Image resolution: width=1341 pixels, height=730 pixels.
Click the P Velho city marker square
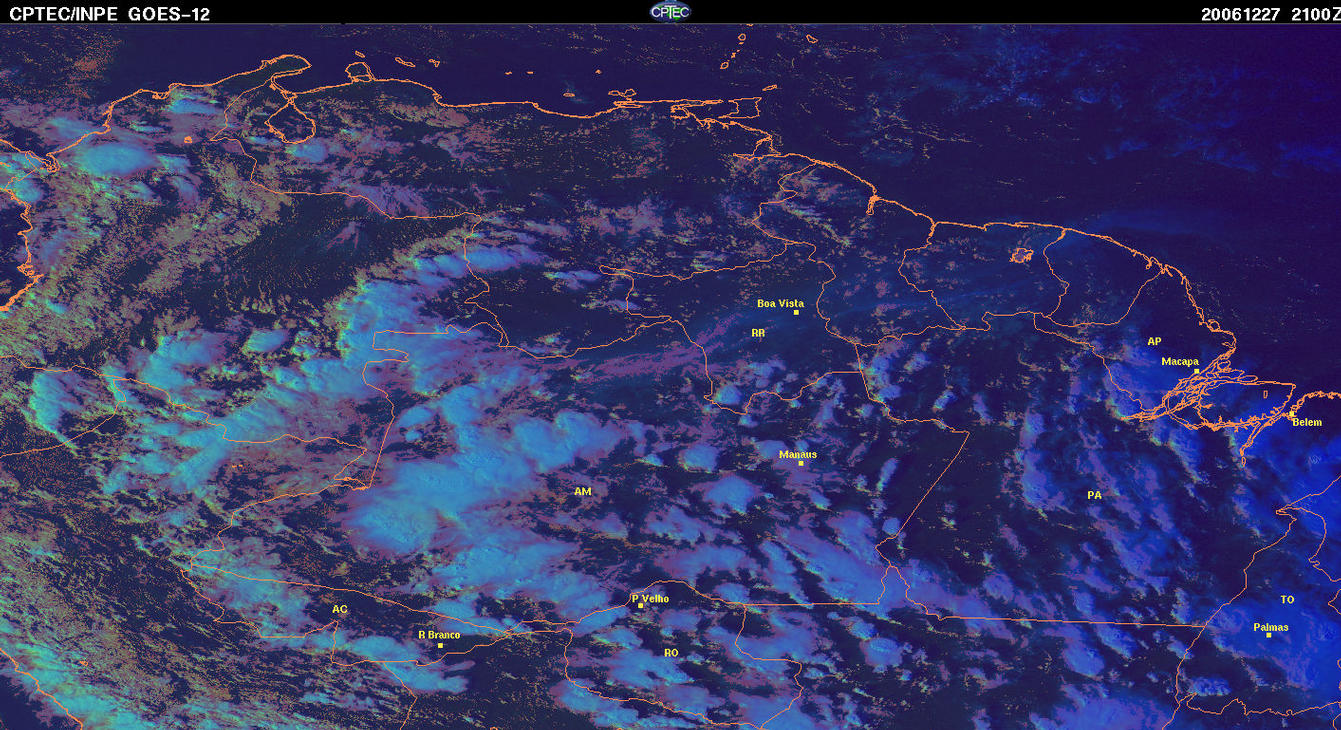coord(640,606)
